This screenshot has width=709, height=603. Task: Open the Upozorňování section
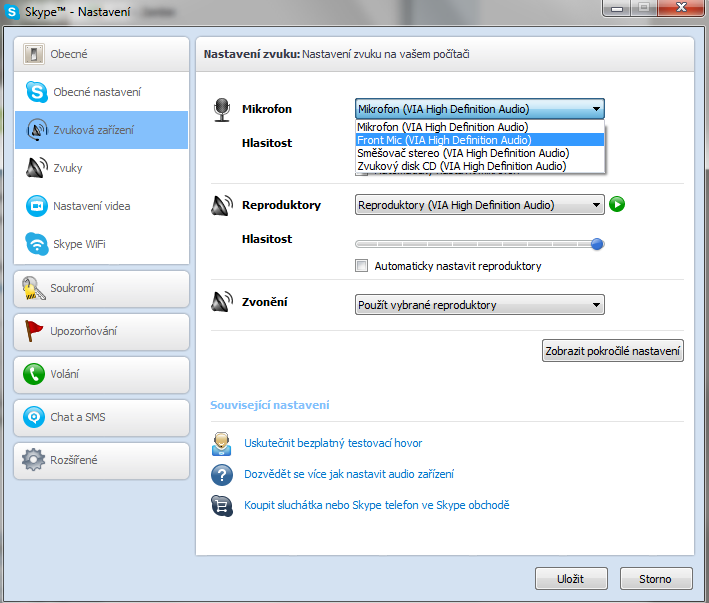click(x=101, y=332)
